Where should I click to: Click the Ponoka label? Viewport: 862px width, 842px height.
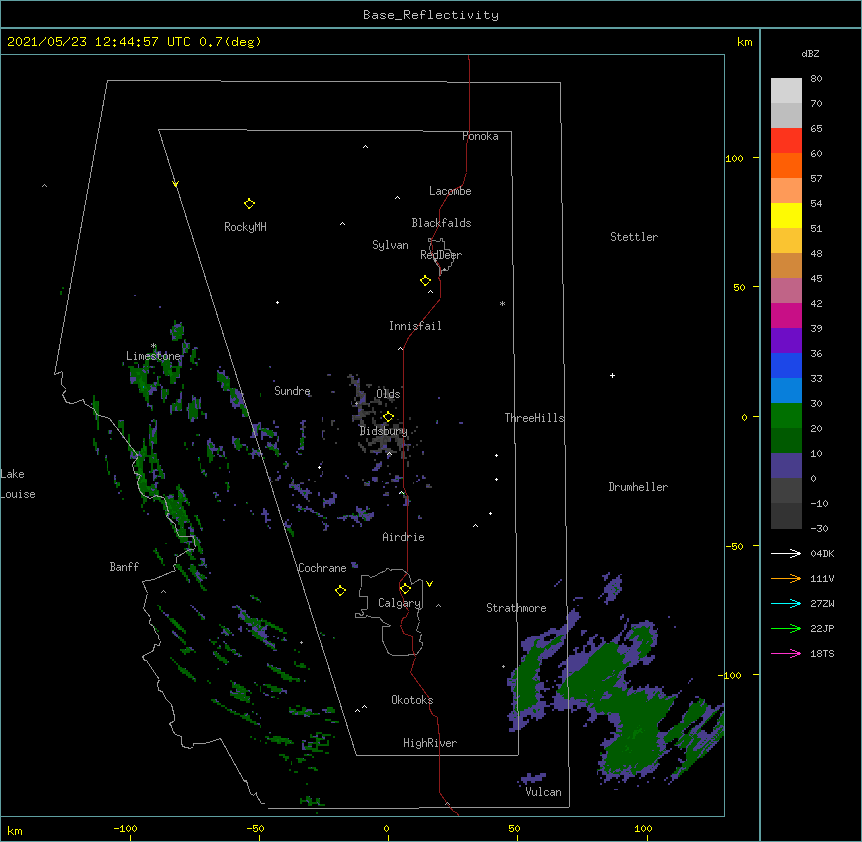pos(480,136)
